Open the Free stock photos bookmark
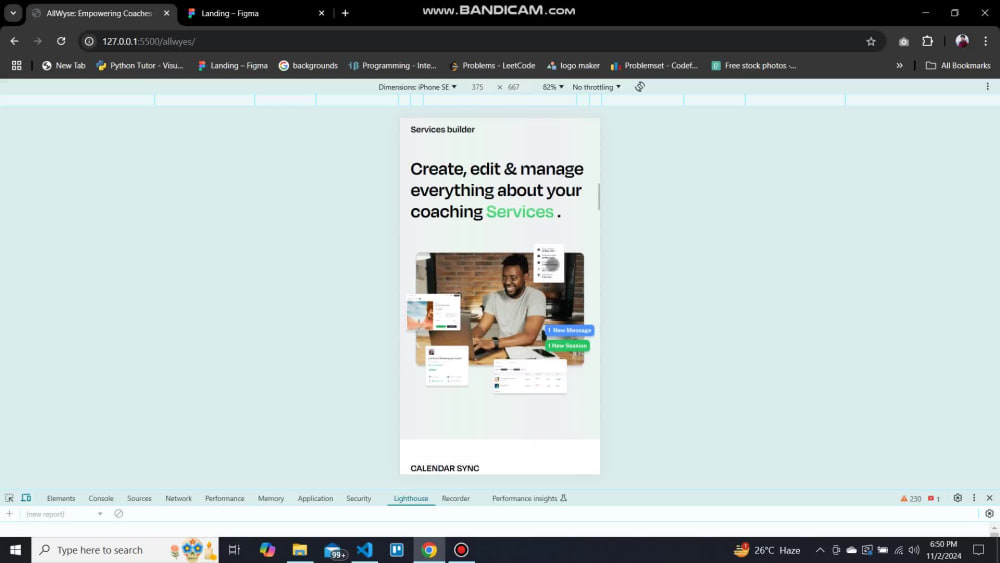 [x=753, y=65]
